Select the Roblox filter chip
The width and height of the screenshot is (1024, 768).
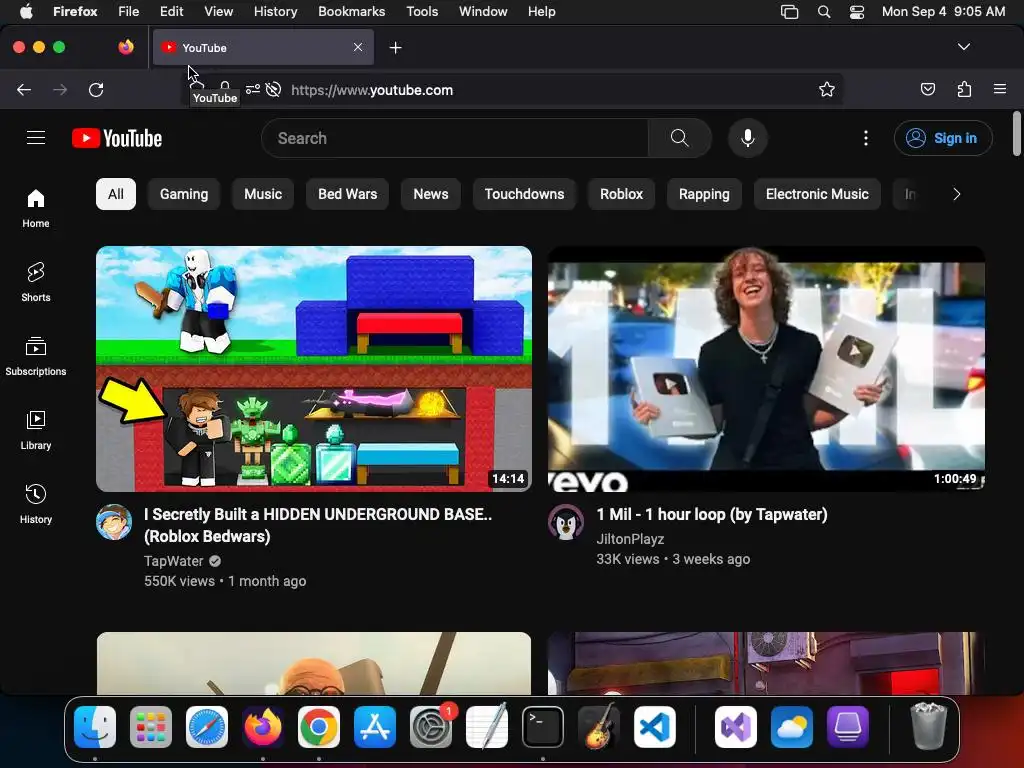621,194
